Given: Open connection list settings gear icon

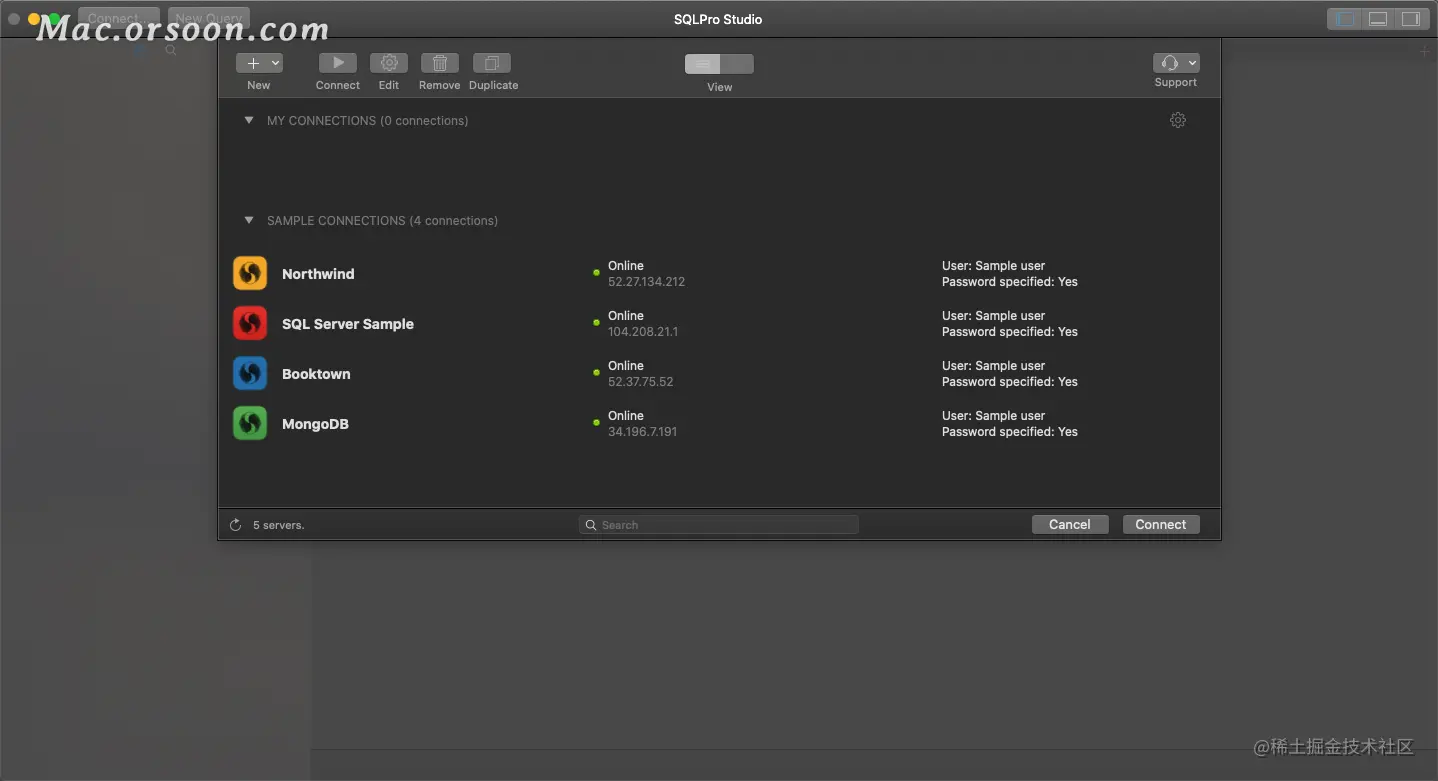Looking at the screenshot, I should [1178, 120].
